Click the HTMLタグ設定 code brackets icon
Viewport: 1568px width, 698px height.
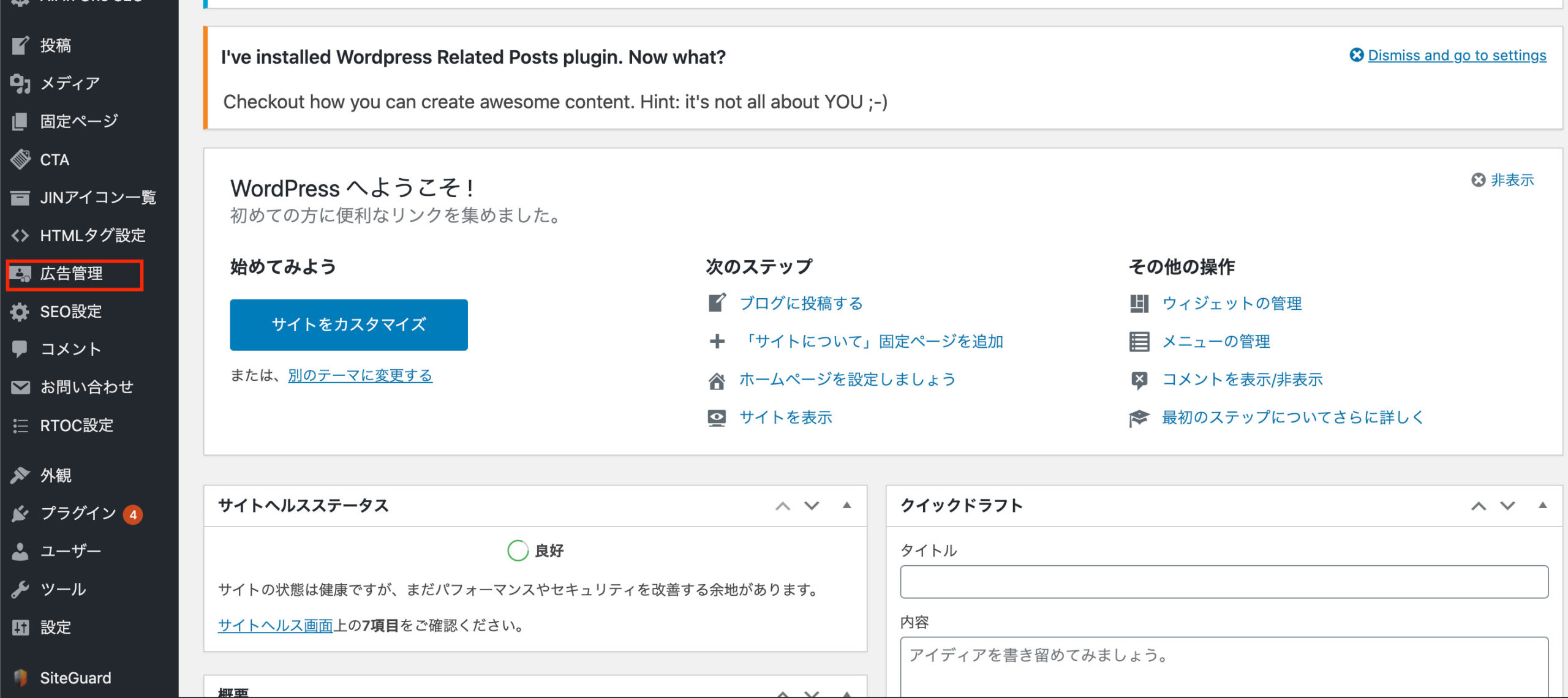click(20, 235)
